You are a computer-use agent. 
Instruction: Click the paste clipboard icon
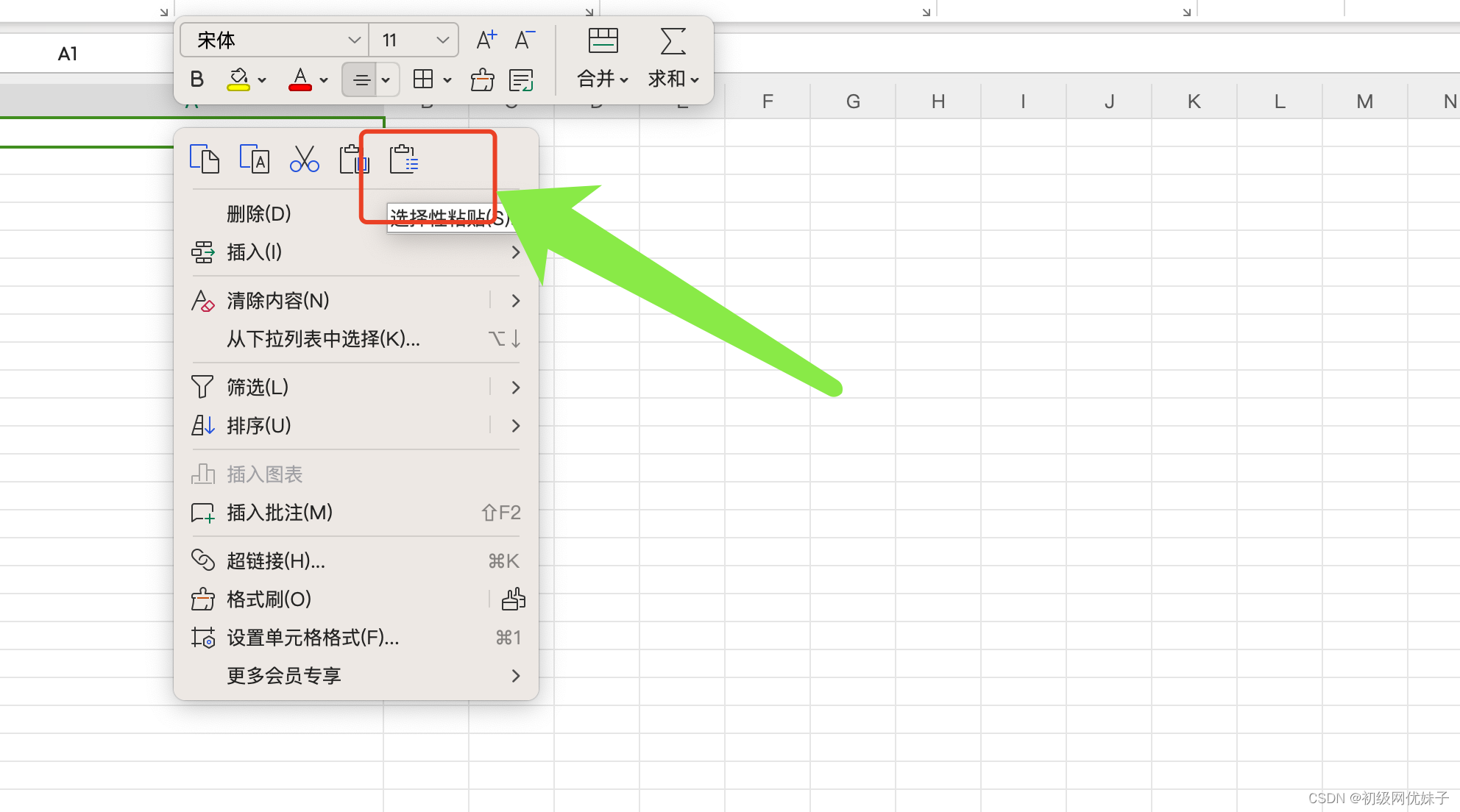click(353, 158)
